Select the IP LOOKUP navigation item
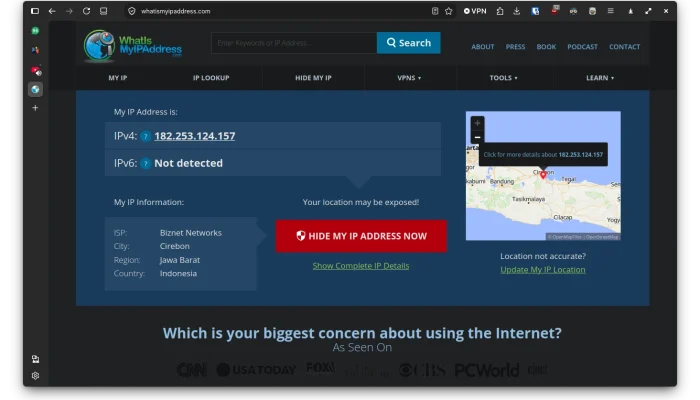This screenshot has height=400, width=700. click(211, 78)
